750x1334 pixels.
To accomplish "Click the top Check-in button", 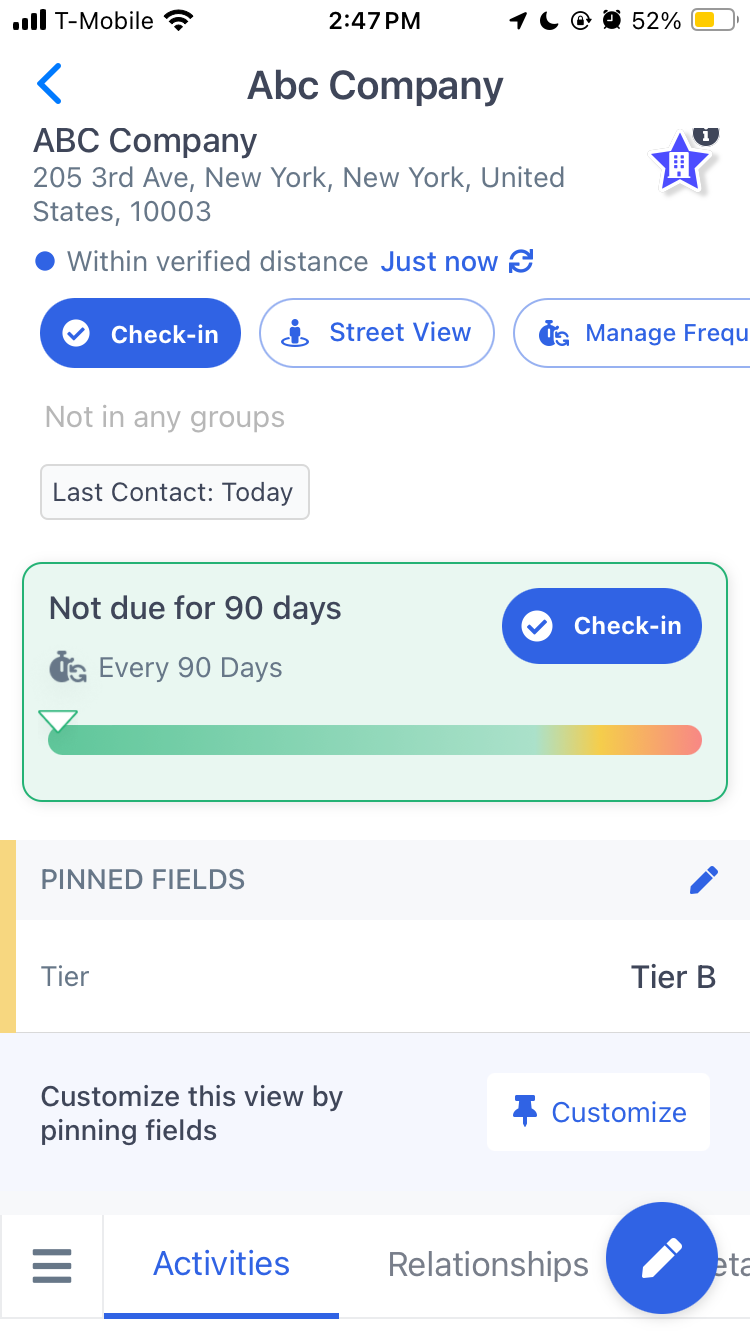I will click(141, 334).
